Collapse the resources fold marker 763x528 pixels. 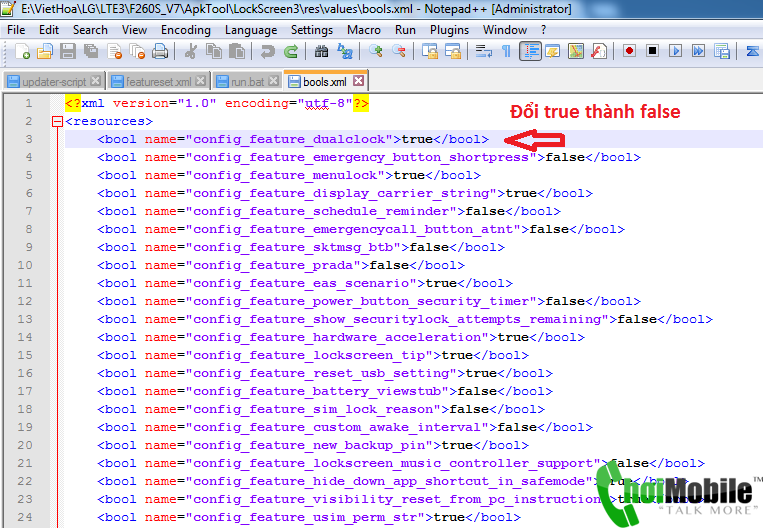tap(57, 122)
